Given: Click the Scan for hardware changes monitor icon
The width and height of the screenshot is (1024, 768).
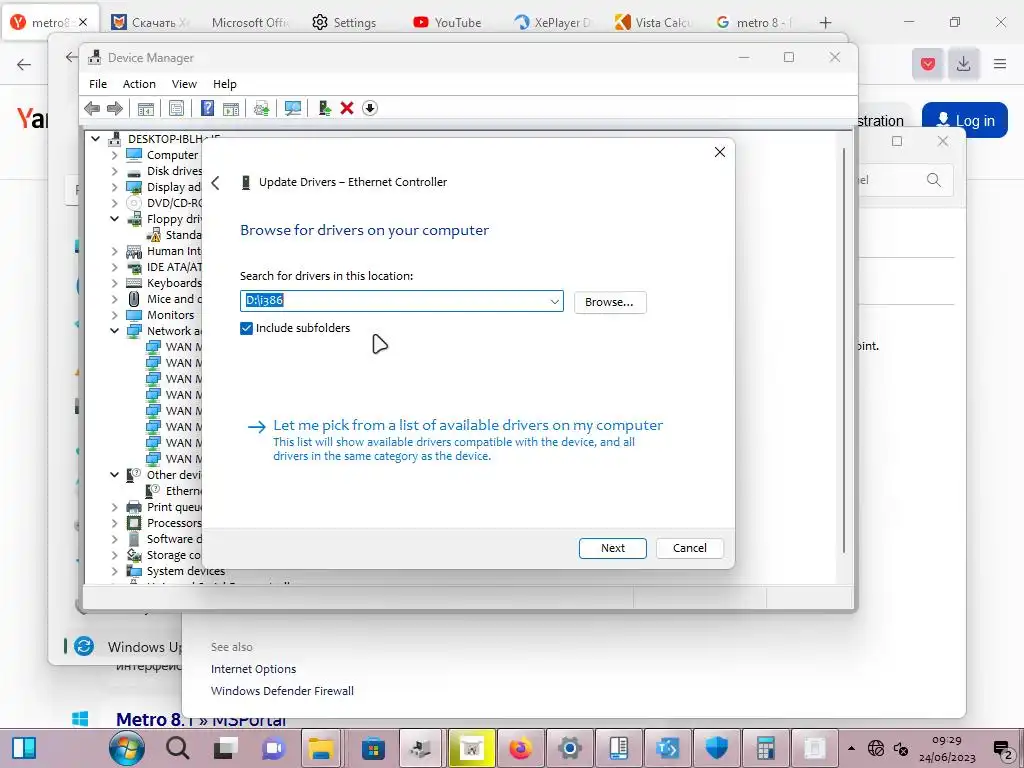Looking at the screenshot, I should click(293, 108).
